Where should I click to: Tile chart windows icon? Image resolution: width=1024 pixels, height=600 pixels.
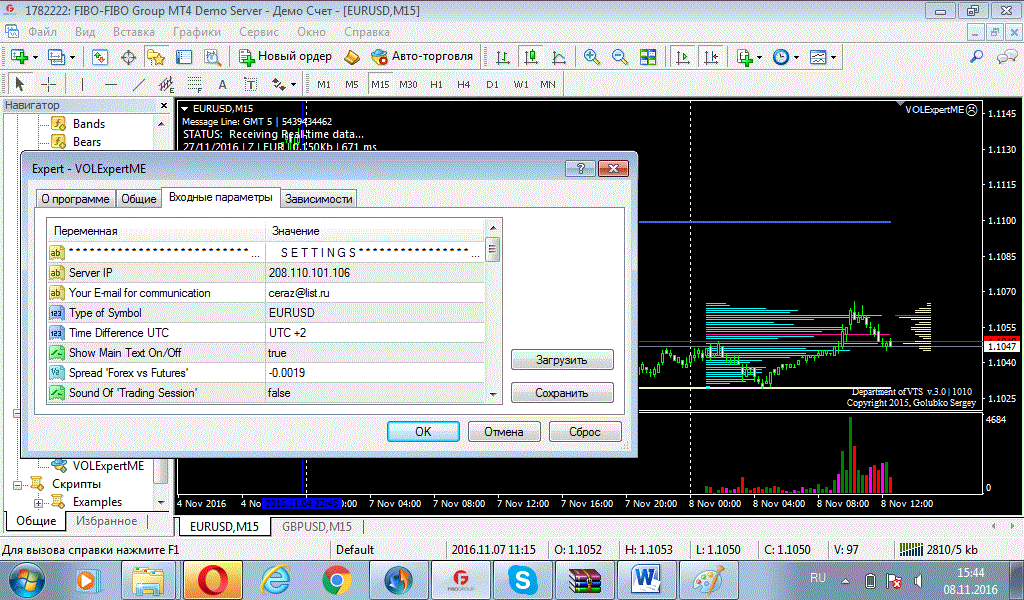pos(648,57)
